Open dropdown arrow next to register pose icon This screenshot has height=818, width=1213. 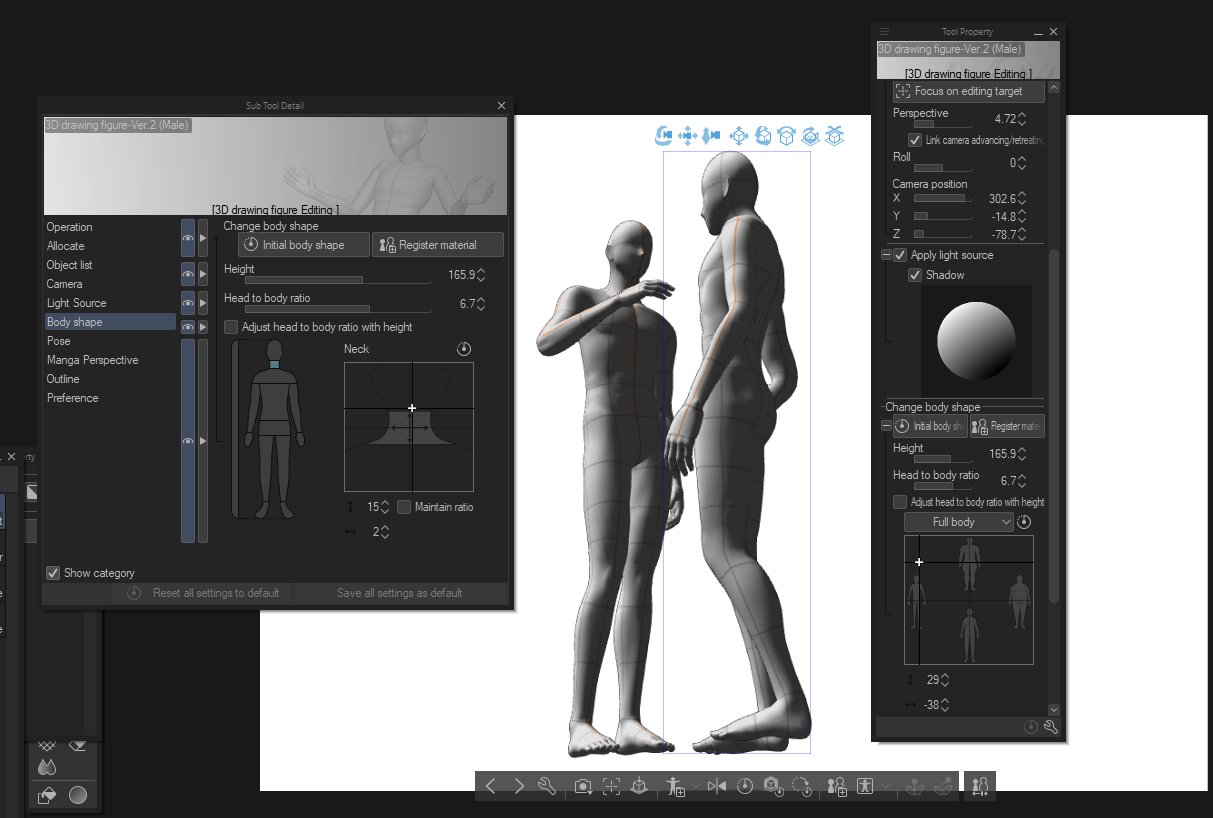point(696,786)
